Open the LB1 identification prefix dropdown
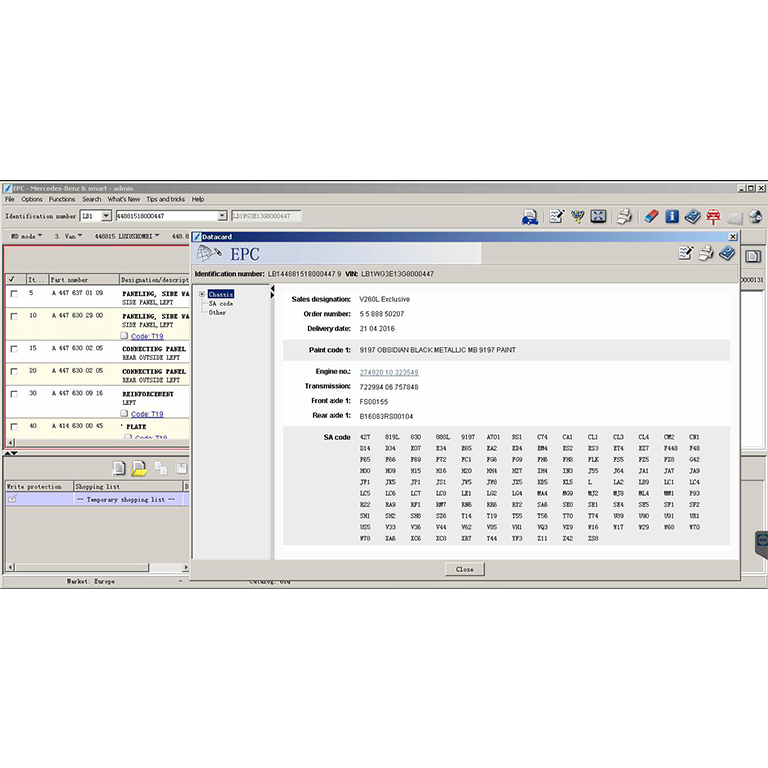The image size is (768, 768). coord(106,216)
